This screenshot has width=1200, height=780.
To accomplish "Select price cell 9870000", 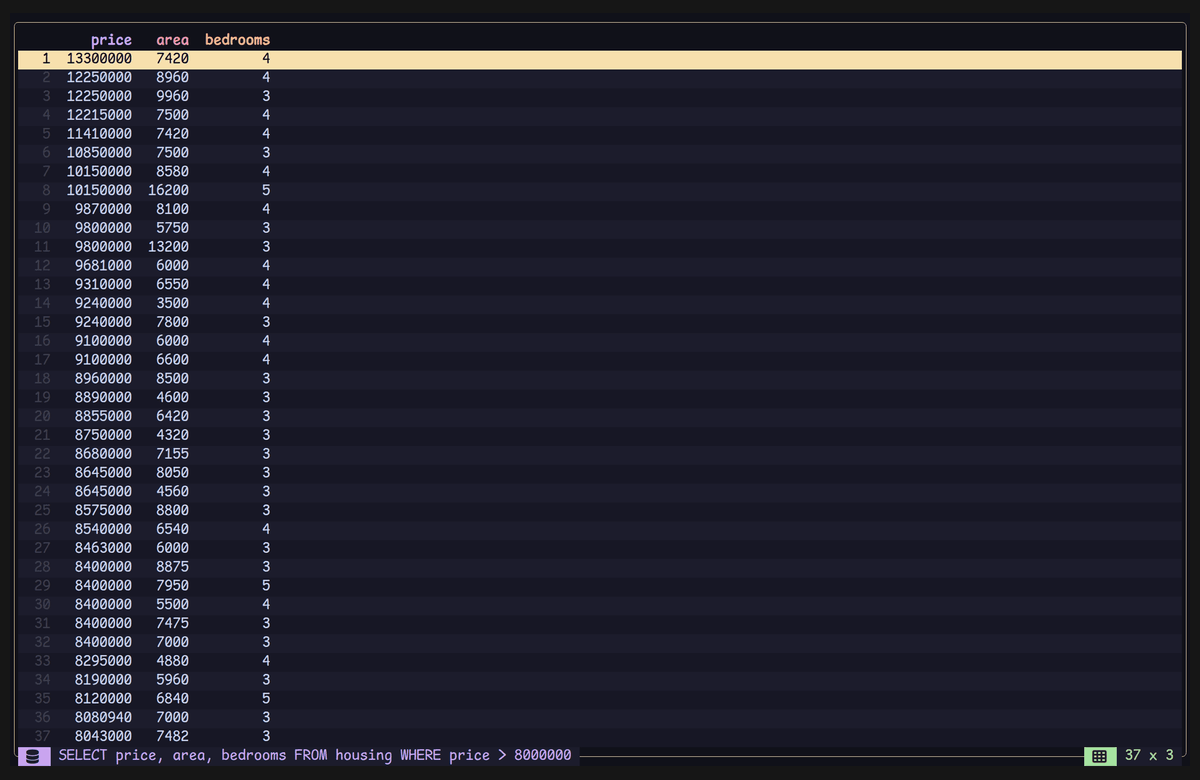I will click(x=103, y=209).
